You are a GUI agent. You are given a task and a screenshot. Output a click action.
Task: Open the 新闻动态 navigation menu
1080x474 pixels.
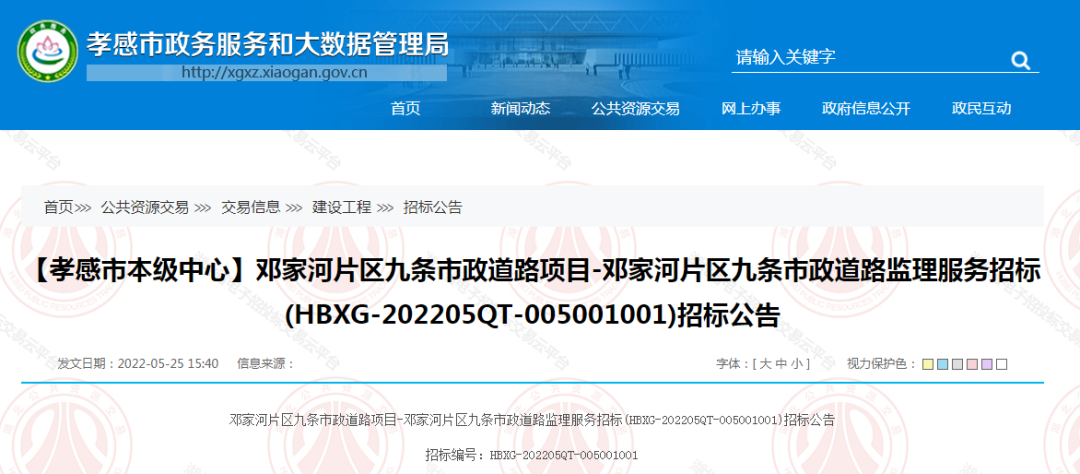(520, 109)
